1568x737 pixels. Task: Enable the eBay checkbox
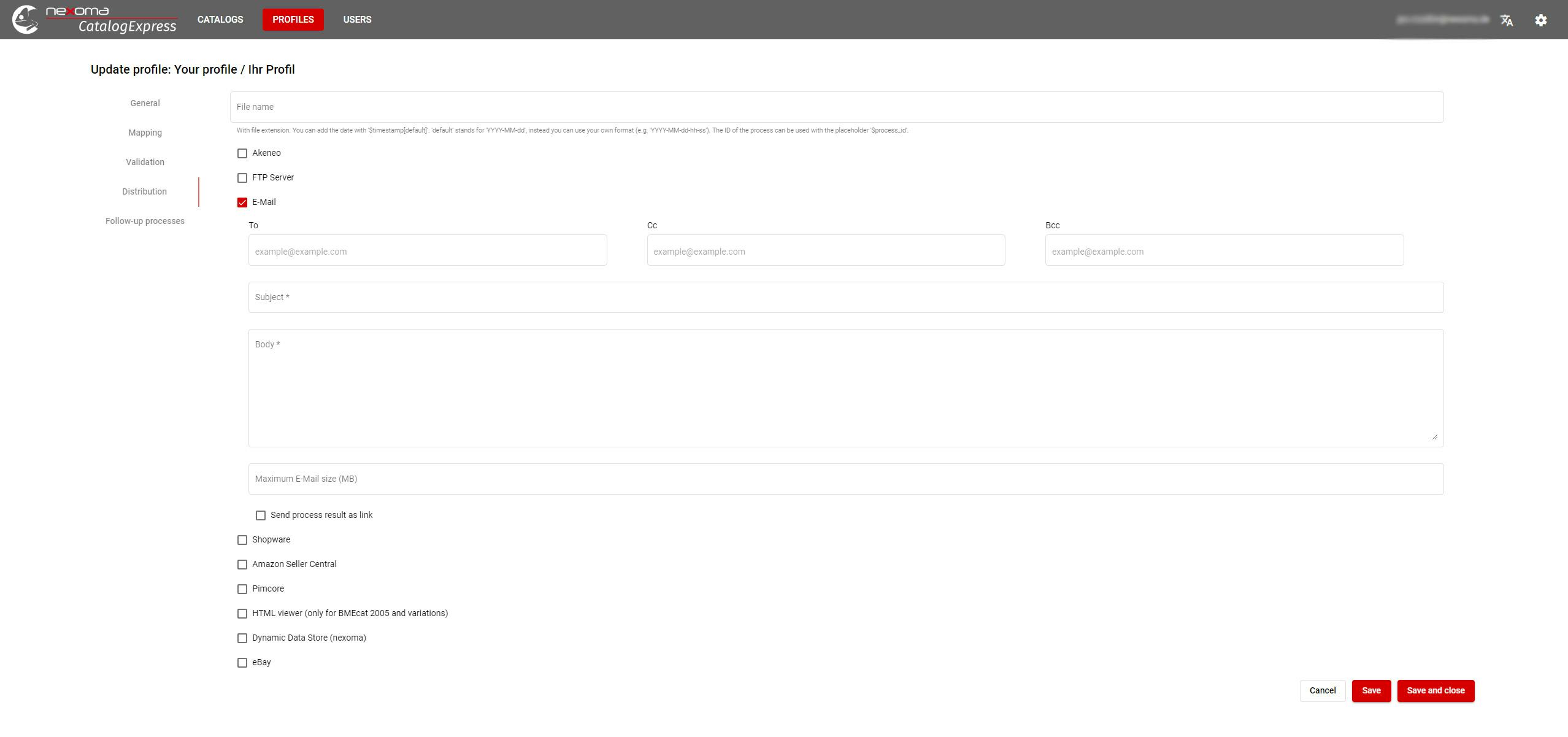(242, 663)
